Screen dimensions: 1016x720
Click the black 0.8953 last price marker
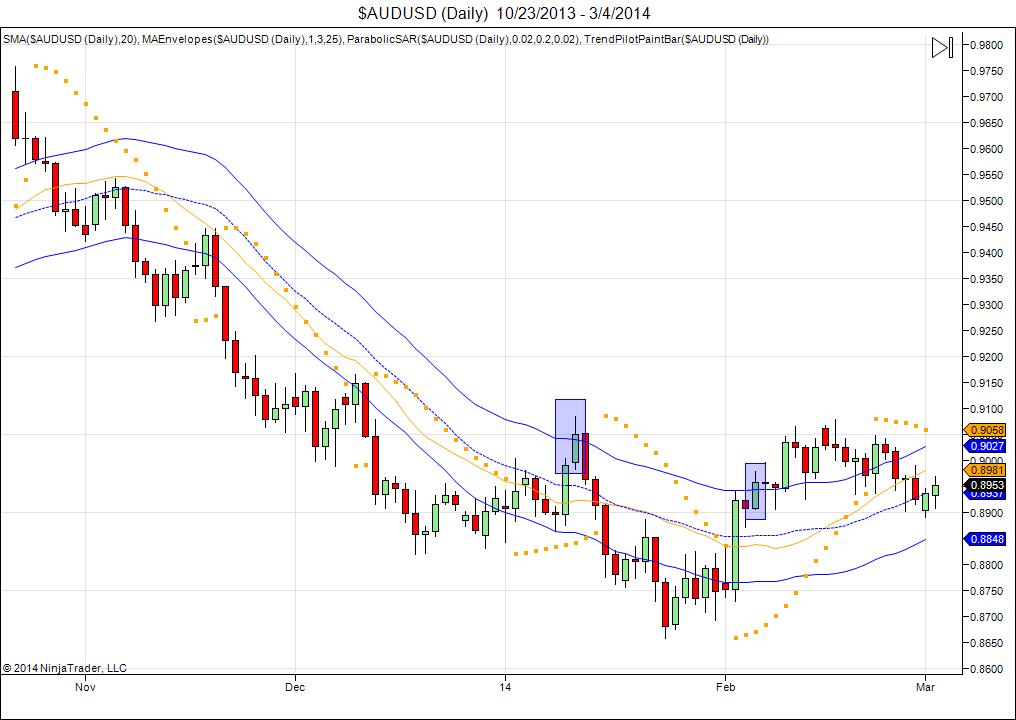(x=985, y=485)
